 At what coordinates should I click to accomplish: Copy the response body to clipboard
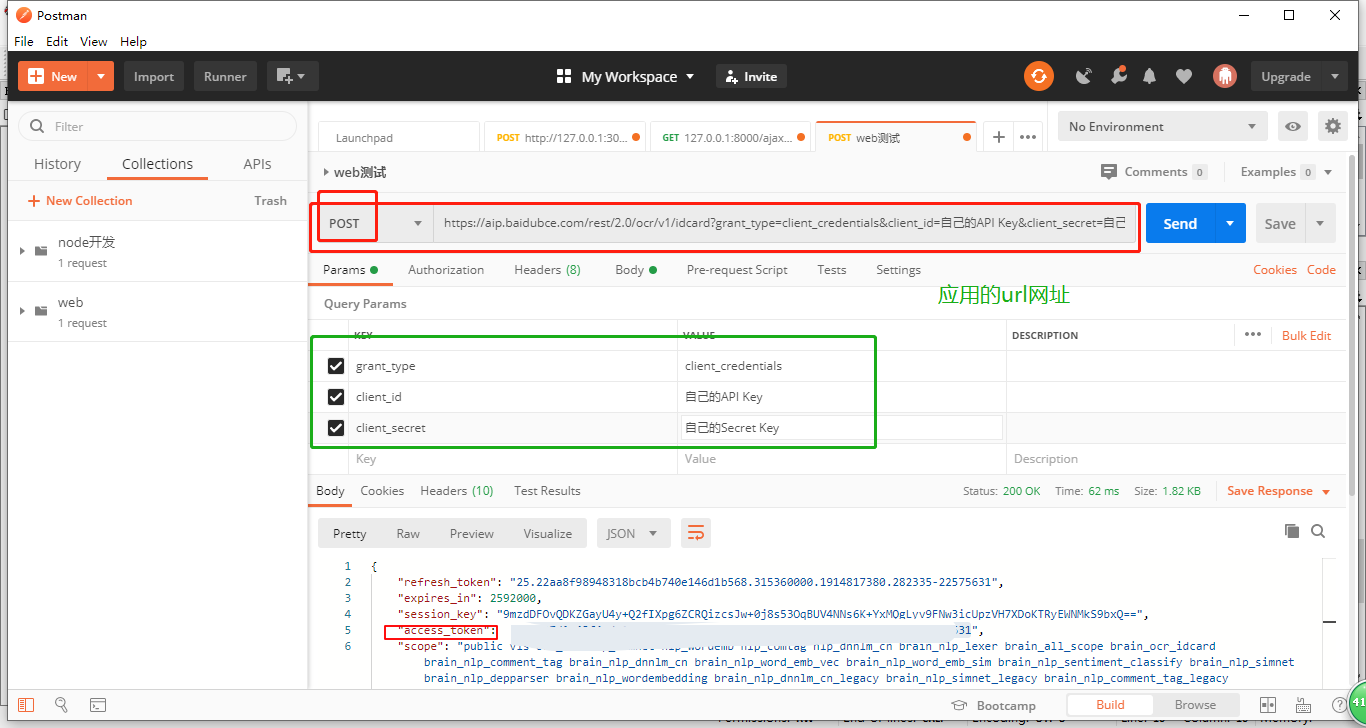pyautogui.click(x=1292, y=531)
